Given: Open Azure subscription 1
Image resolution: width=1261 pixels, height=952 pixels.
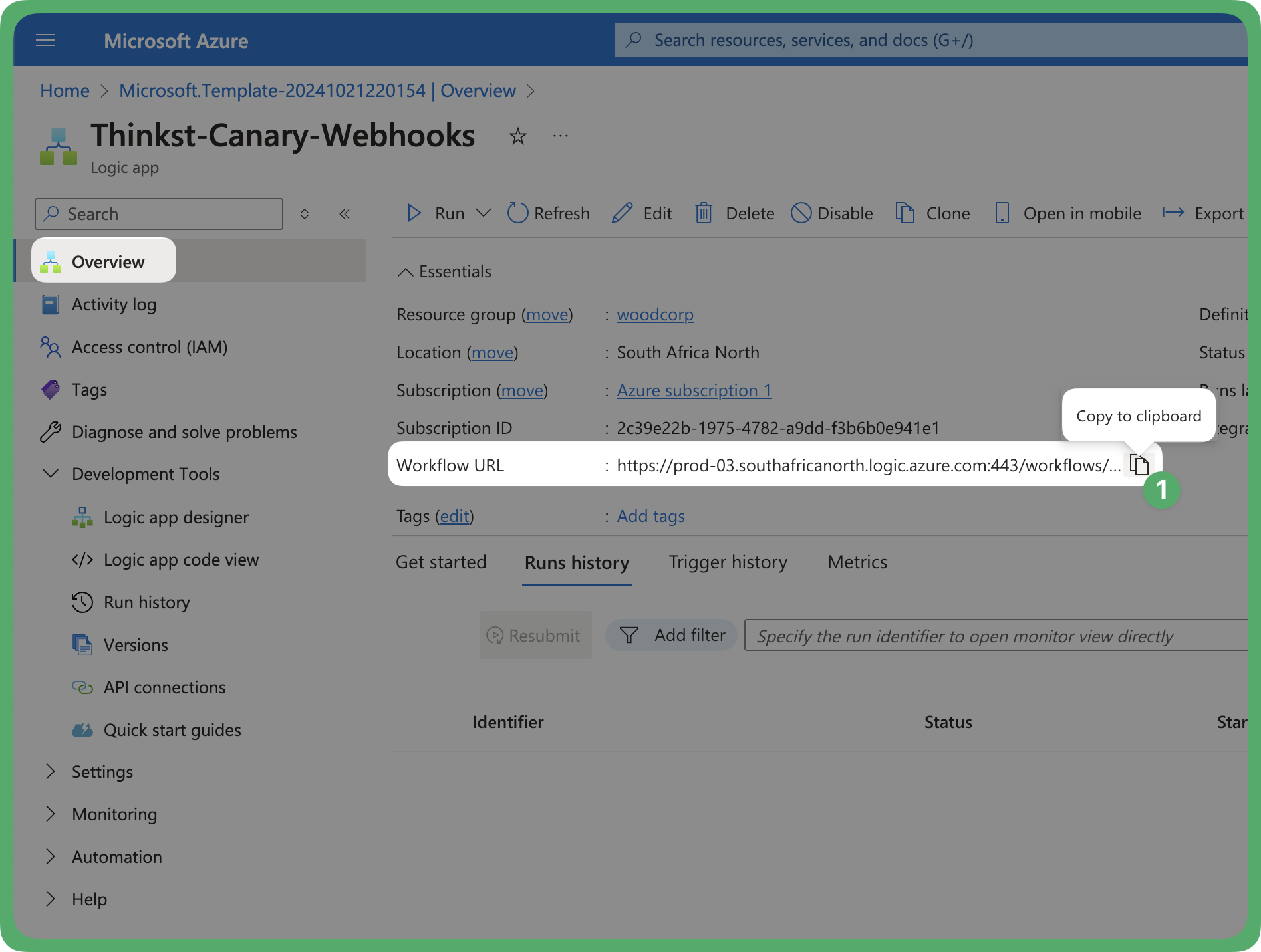Looking at the screenshot, I should pyautogui.click(x=694, y=390).
